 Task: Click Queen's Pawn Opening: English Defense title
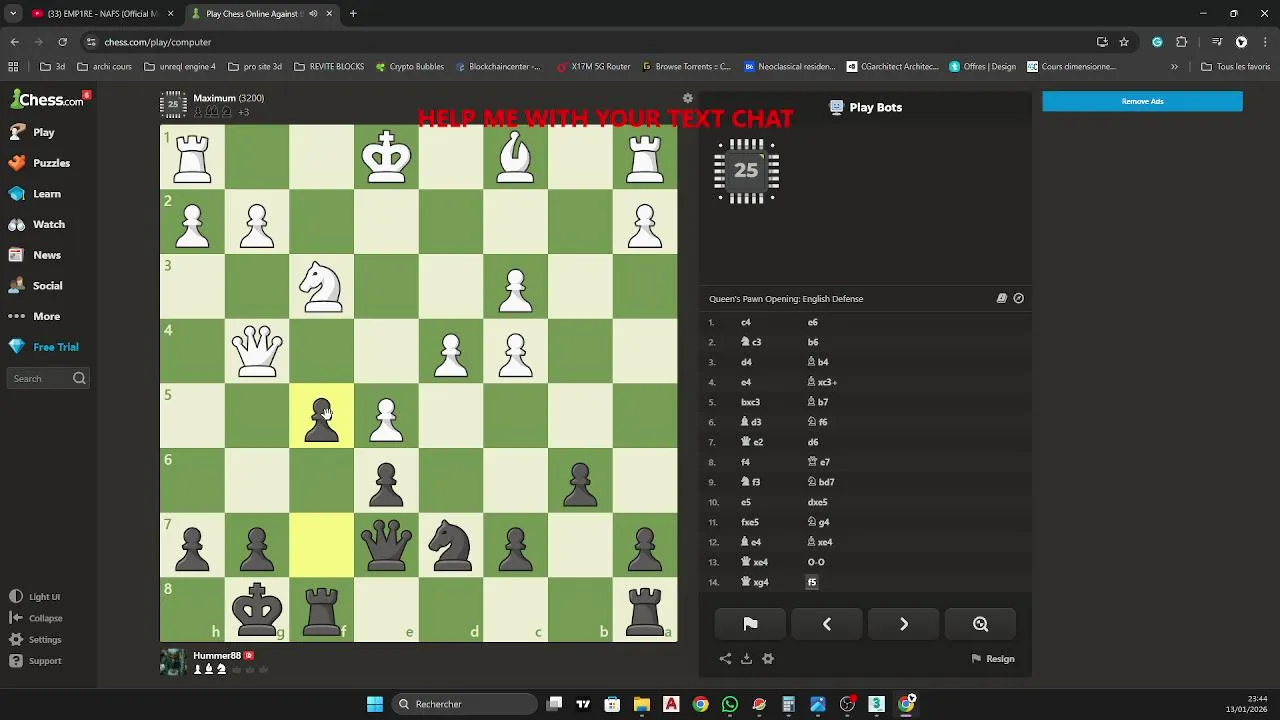click(786, 298)
